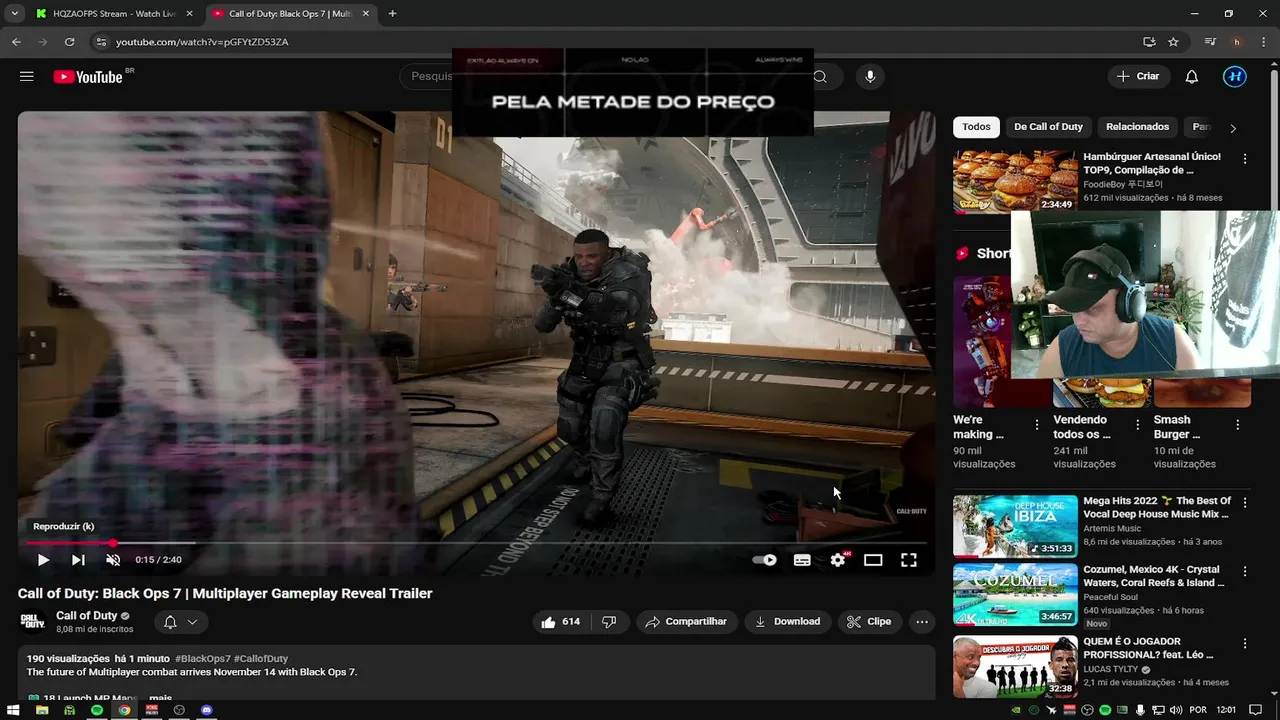Play the video with the play button
Screen dimensions: 1280x720
tap(43, 560)
